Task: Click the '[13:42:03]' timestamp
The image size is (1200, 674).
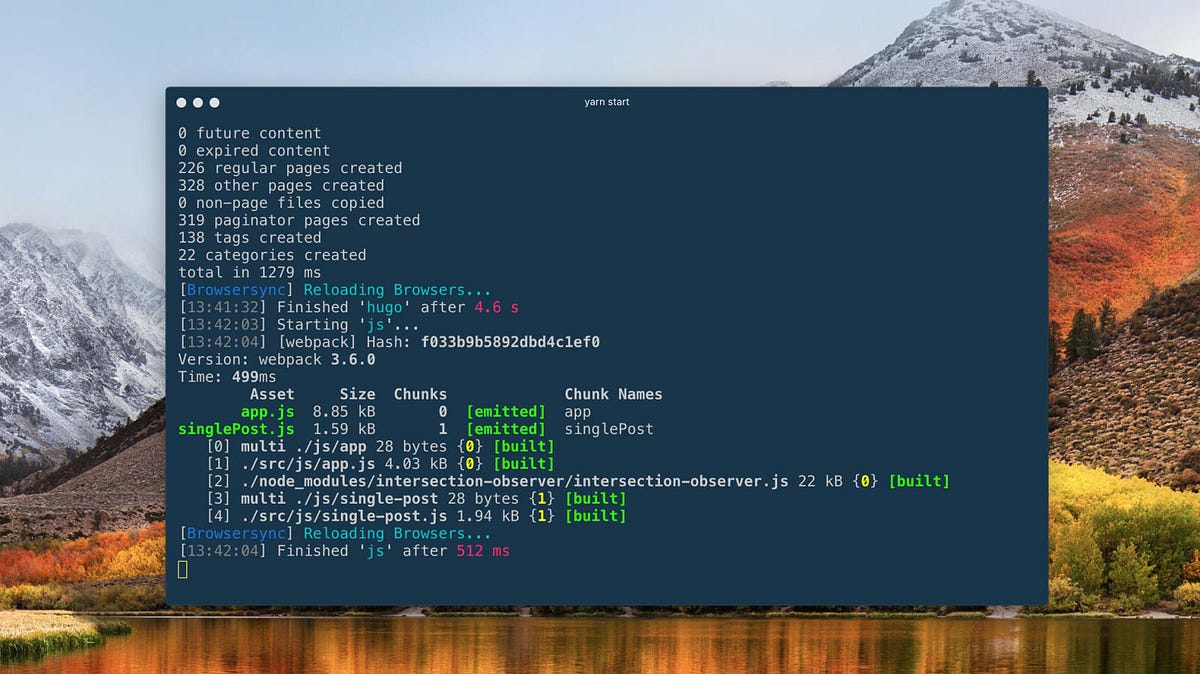Action: click(223, 325)
